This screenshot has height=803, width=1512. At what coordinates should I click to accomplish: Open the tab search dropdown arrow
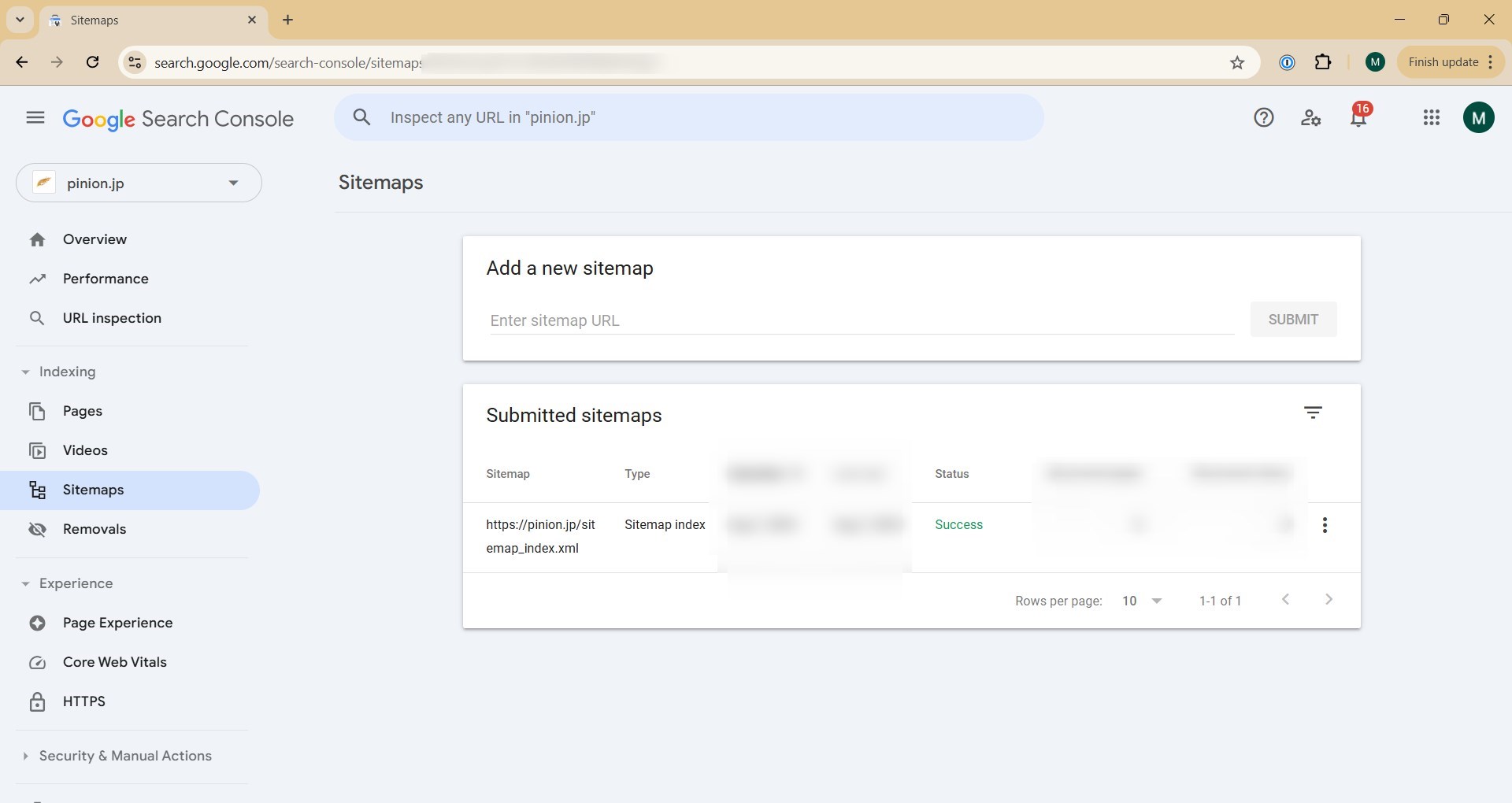(20, 20)
